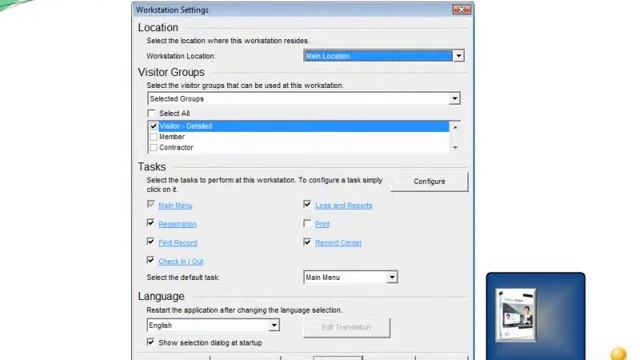This screenshot has height=360, width=640.
Task: Check the Contractor group checkbox
Action: coord(153,147)
